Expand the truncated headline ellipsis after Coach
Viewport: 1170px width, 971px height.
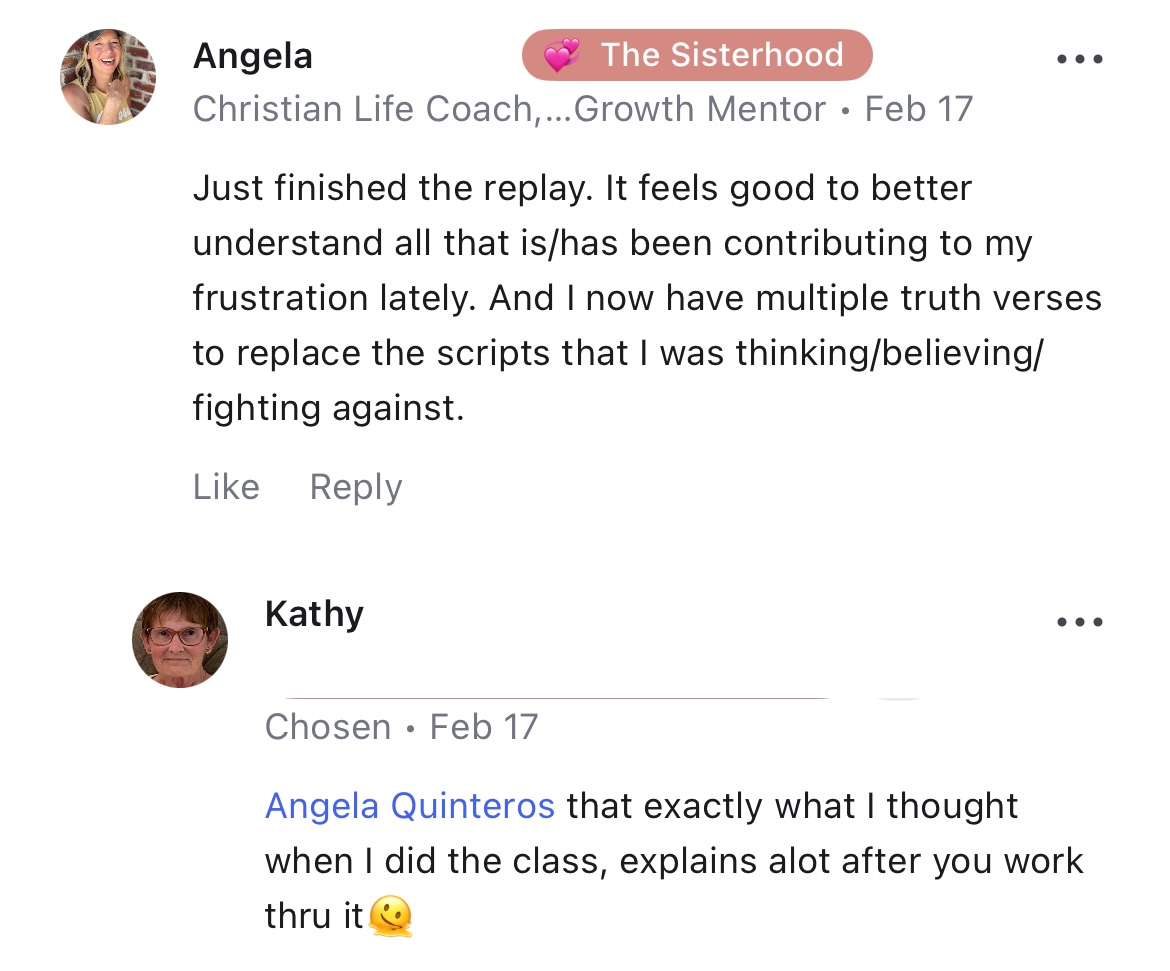pos(556,109)
